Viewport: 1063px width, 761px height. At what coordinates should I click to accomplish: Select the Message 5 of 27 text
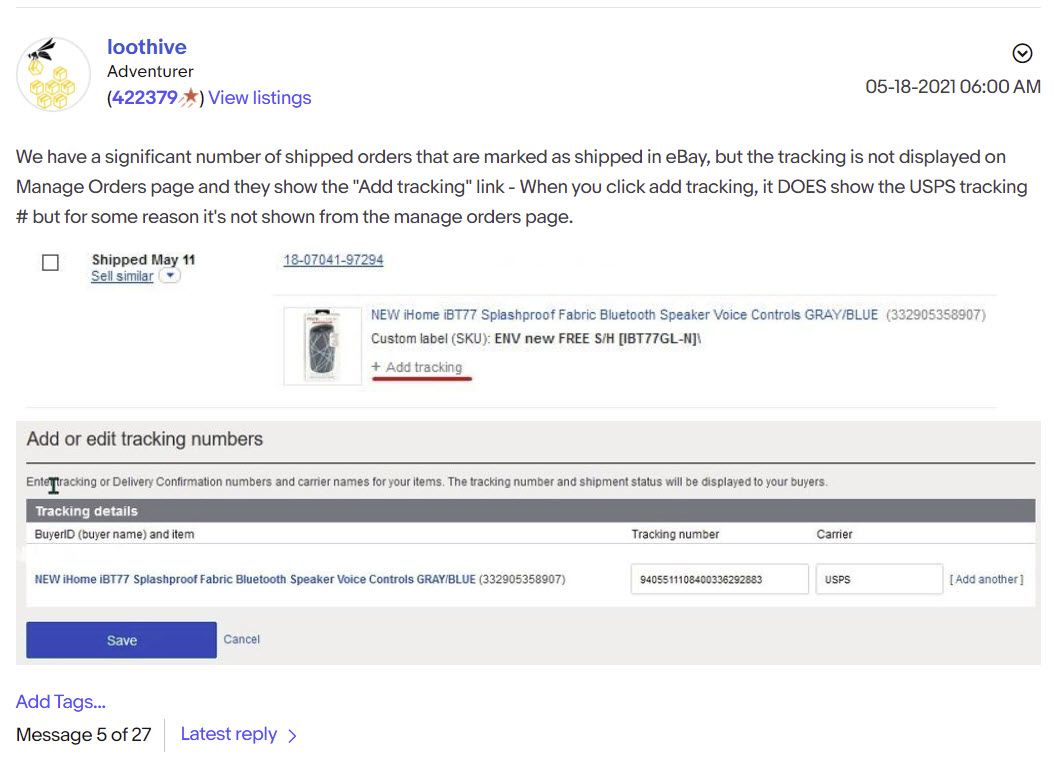83,735
